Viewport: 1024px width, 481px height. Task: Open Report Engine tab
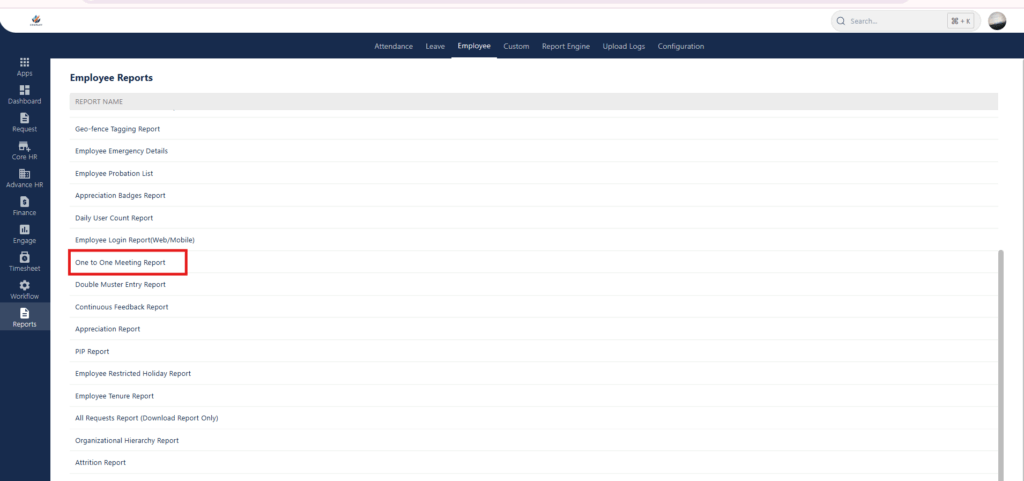[x=566, y=46]
